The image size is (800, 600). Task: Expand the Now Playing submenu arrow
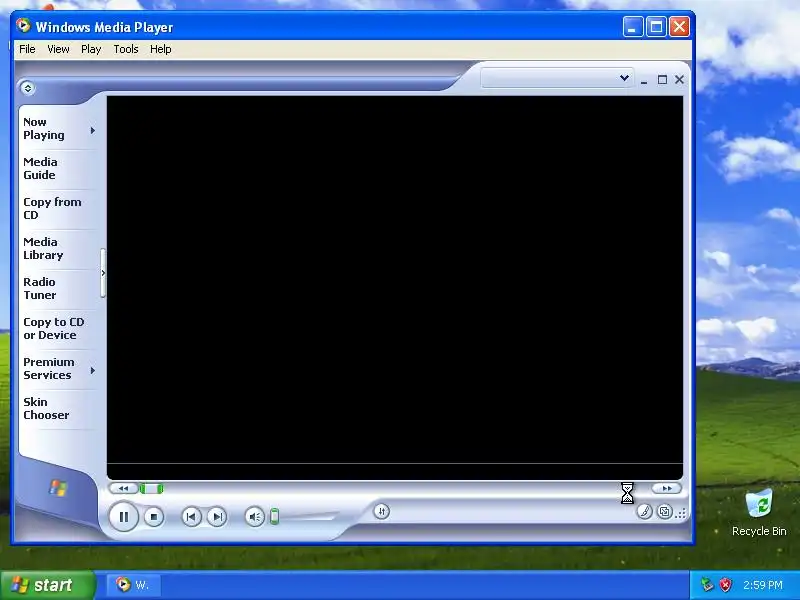coord(93,131)
